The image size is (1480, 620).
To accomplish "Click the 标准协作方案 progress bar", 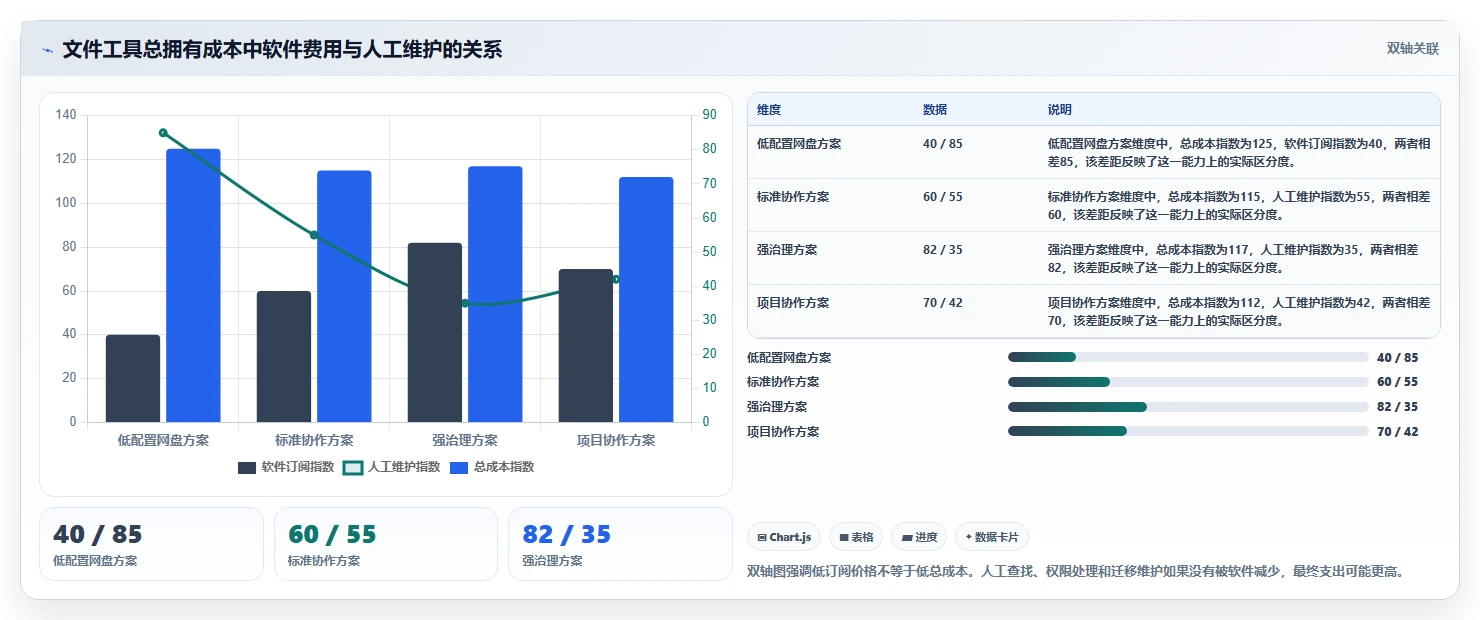I will coord(1188,382).
